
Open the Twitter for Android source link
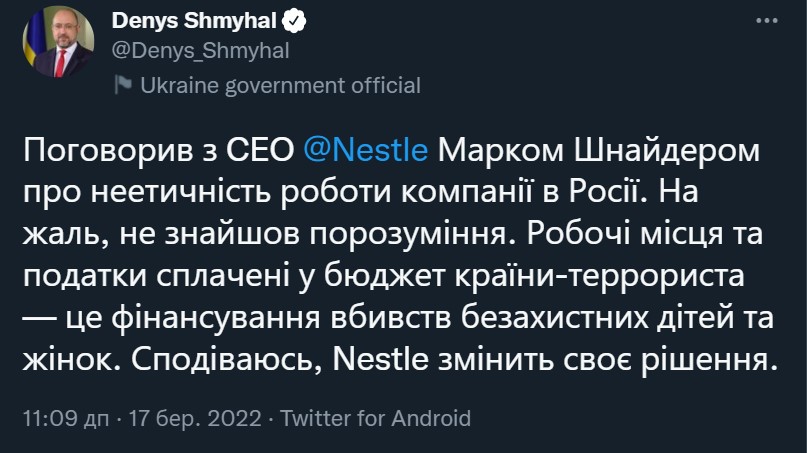click(376, 418)
